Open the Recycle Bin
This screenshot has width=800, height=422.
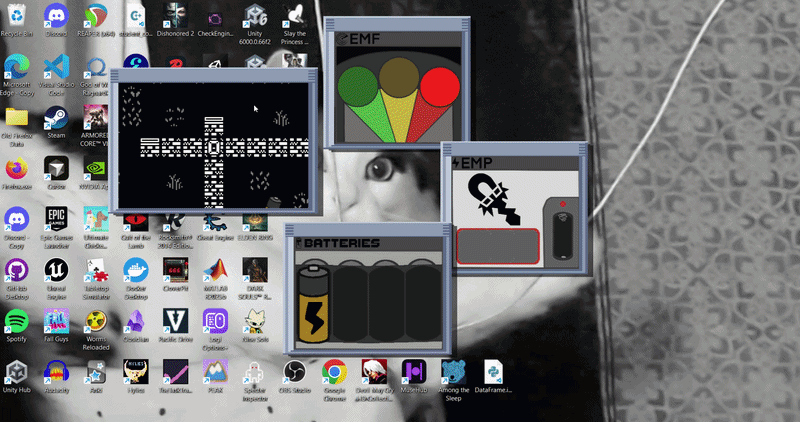[17, 18]
